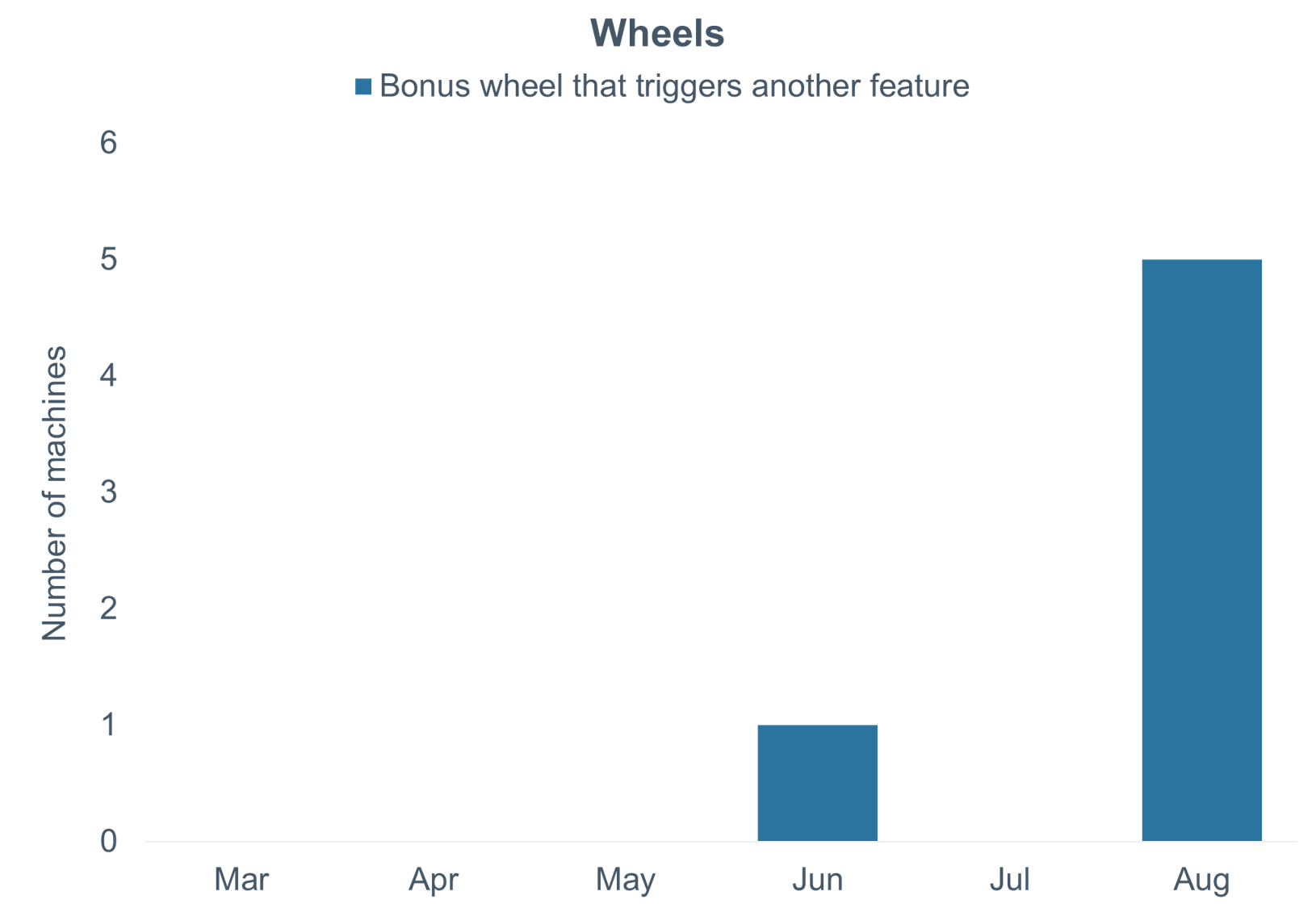Viewport: 1316px width, 908px height.
Task: Click the y-axis value 2
Action: click(x=108, y=608)
